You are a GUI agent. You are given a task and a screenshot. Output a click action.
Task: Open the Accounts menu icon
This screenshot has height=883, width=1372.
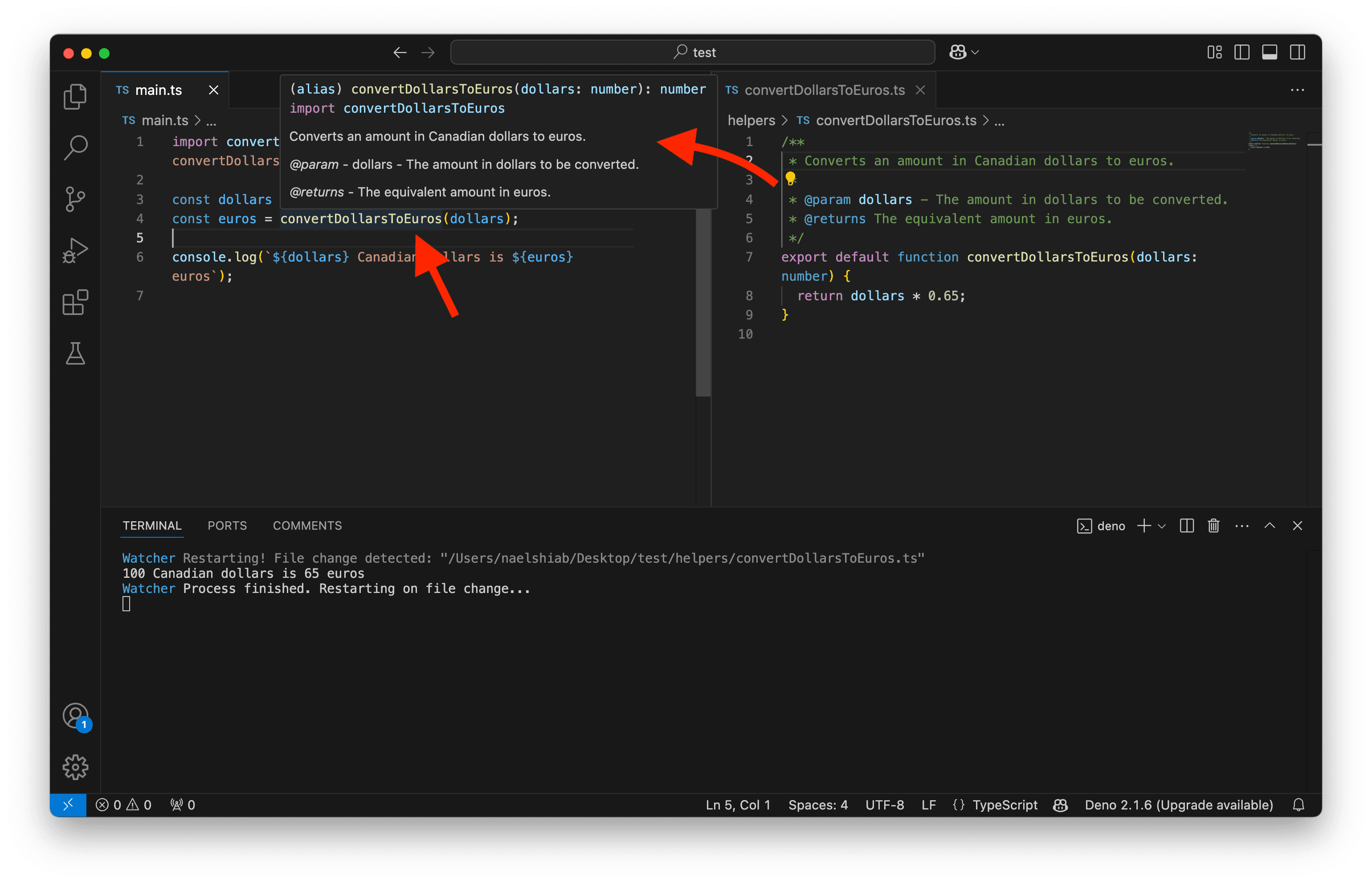click(x=75, y=716)
